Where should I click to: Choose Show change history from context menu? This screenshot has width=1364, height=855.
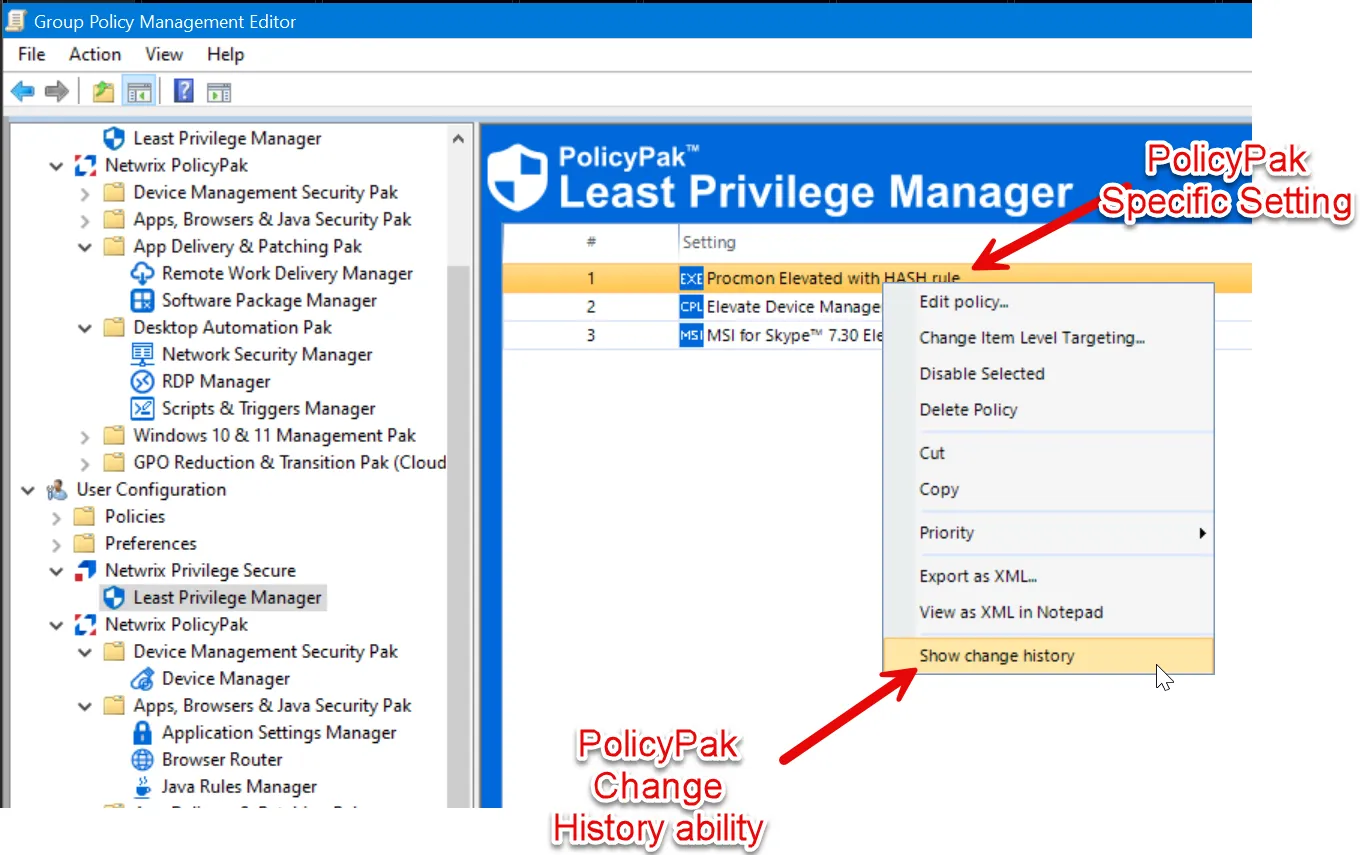[x=996, y=656]
